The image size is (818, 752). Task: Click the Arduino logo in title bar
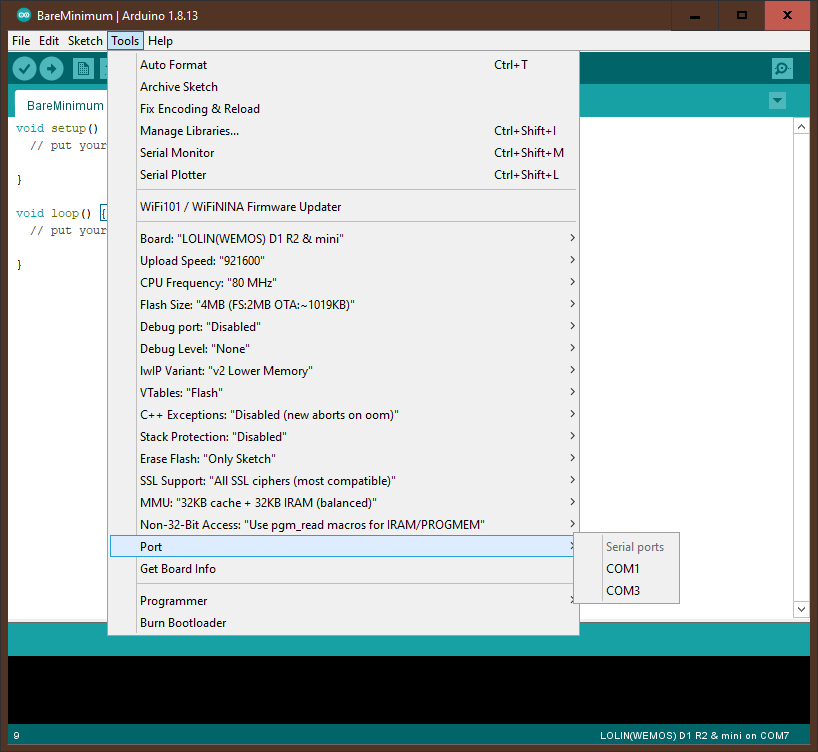pos(24,15)
